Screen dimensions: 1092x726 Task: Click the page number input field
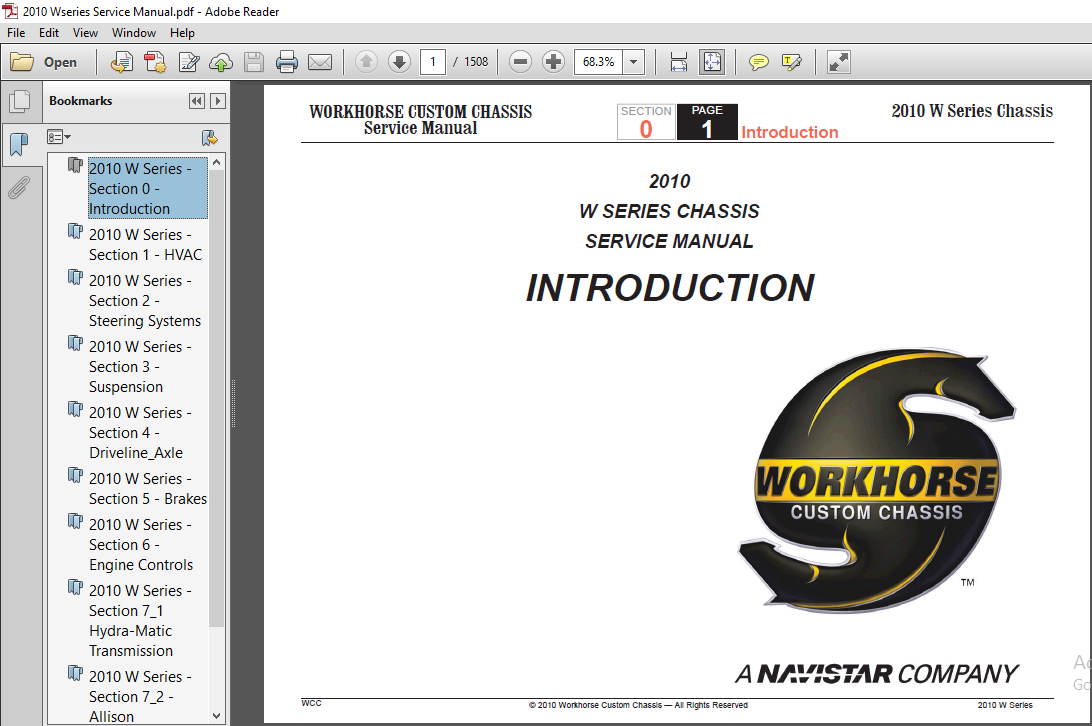coord(432,62)
